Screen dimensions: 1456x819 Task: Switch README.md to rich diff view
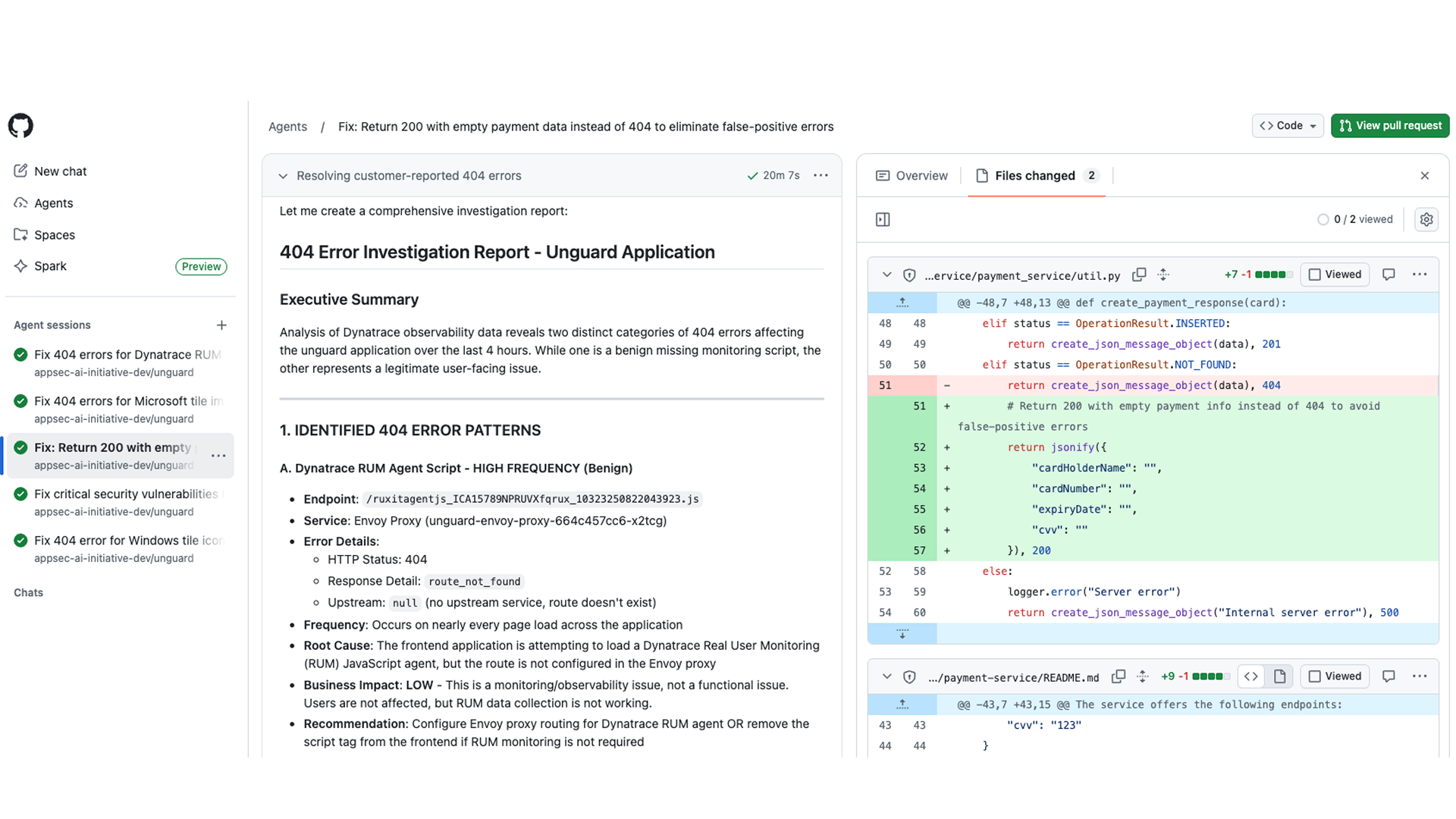tap(1280, 676)
